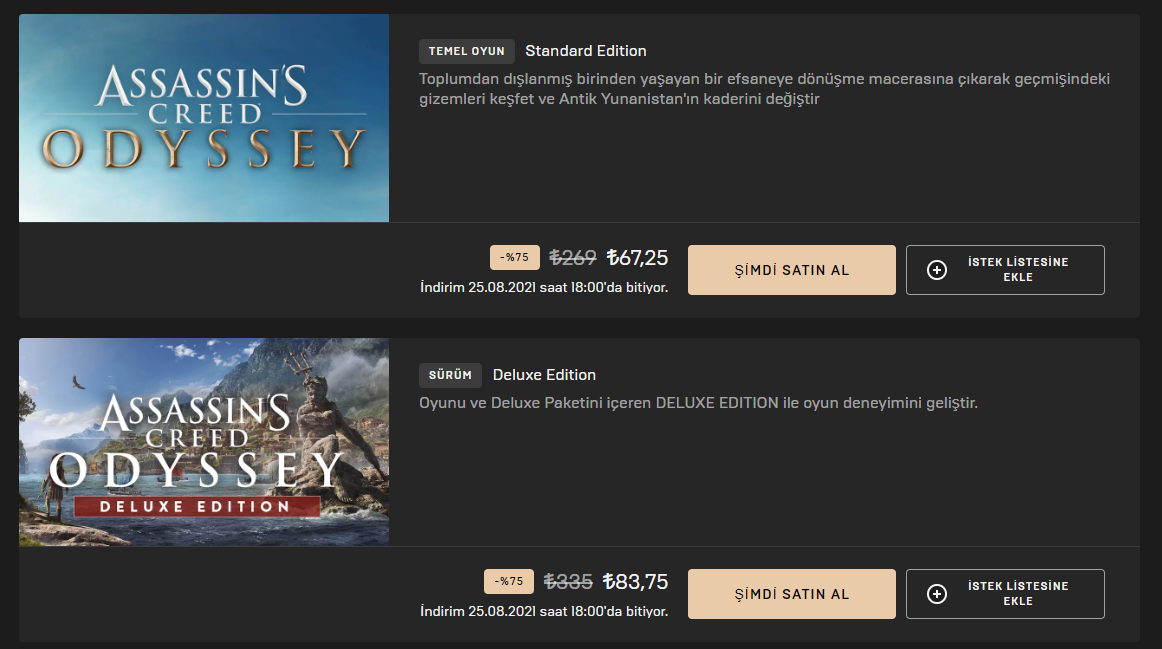Viewport: 1162px width, 649px height.
Task: Click the -%75 discount badge beside ₺335
Action: pyautogui.click(x=509, y=582)
